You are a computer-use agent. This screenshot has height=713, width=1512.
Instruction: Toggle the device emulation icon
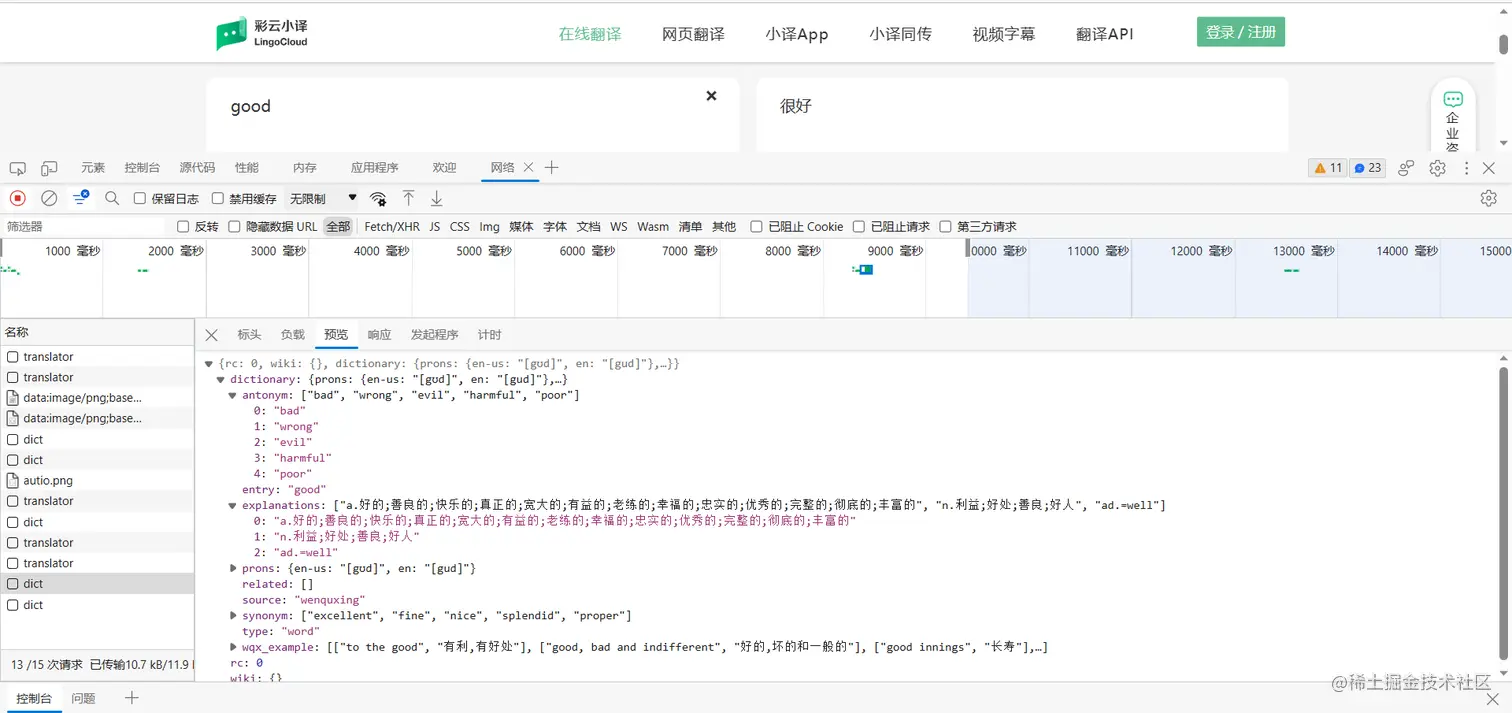(49, 168)
